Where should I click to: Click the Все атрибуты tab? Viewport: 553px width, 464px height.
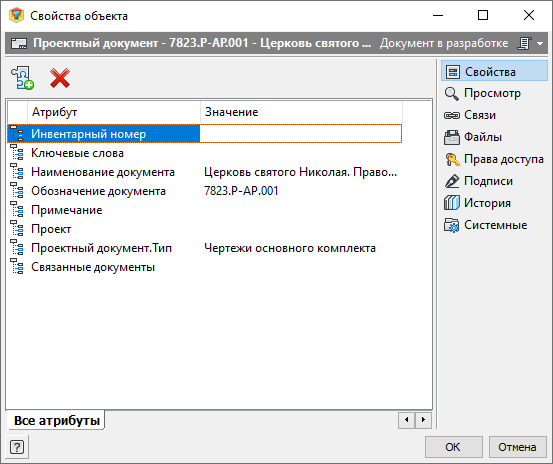click(x=56, y=421)
